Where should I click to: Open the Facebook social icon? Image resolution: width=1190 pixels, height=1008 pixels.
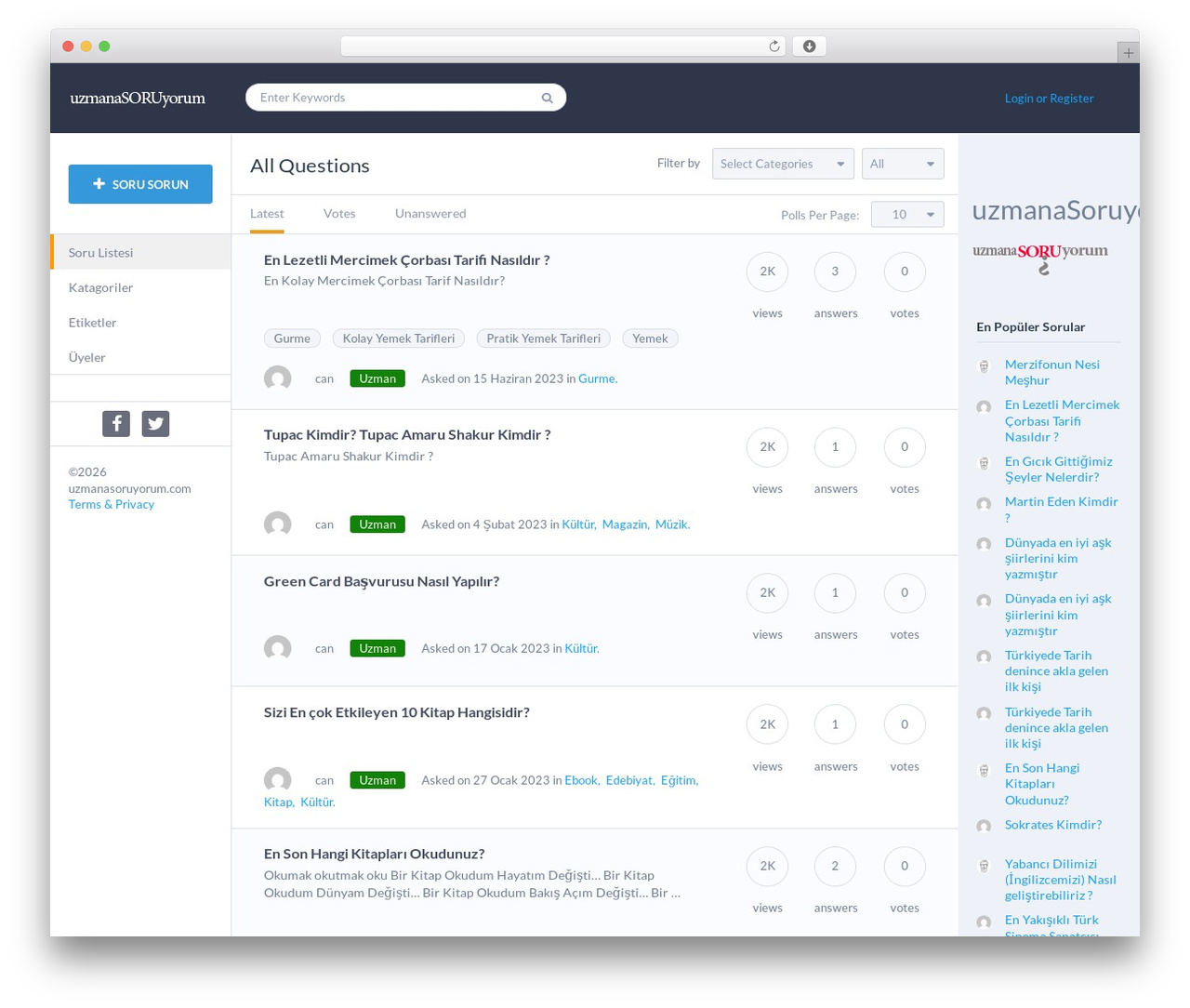[116, 424]
